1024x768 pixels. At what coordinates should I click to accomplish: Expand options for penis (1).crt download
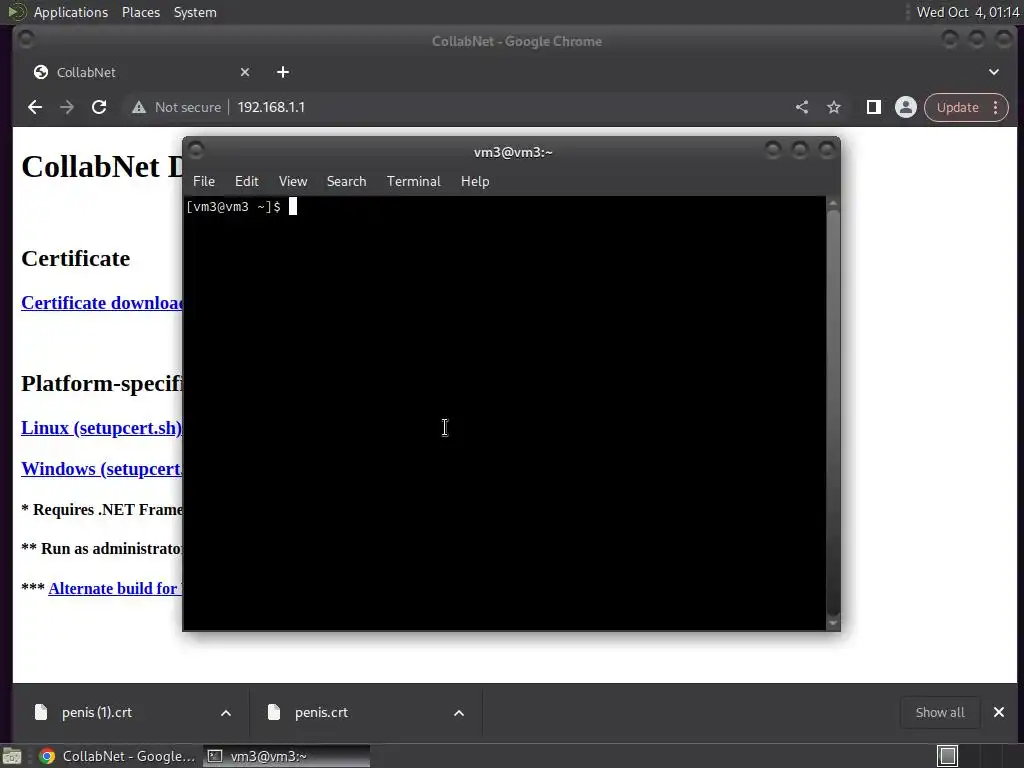(226, 713)
